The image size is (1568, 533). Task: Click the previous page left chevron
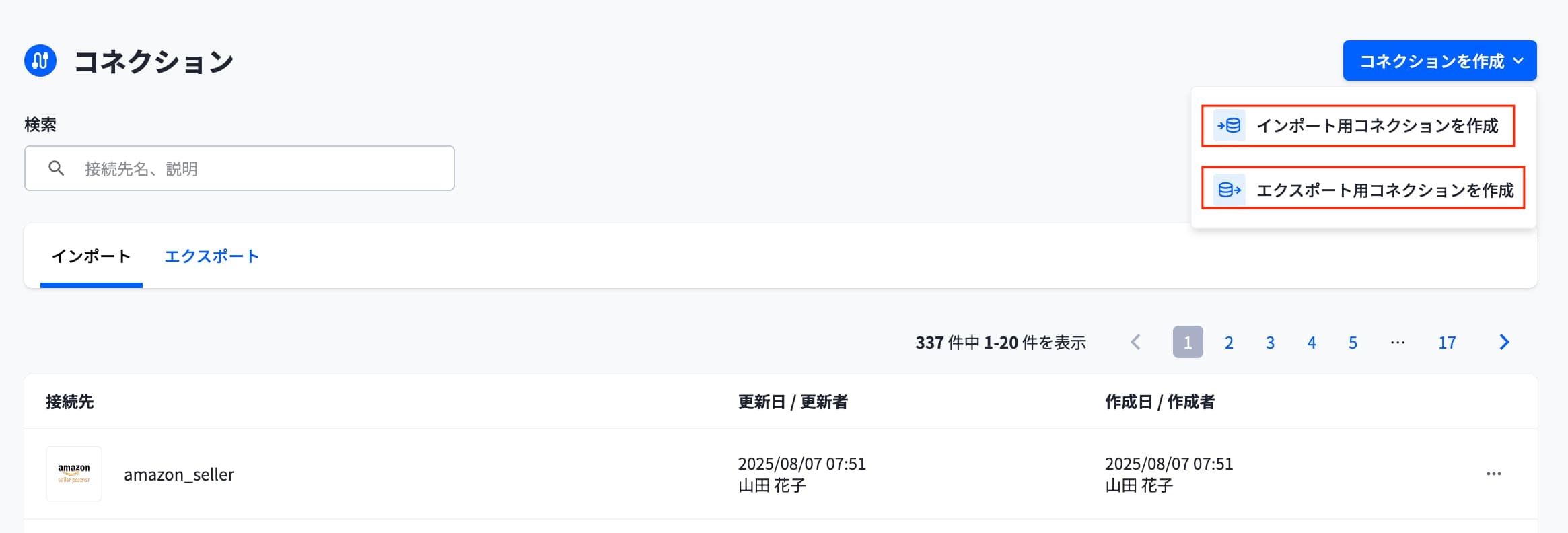click(x=1136, y=342)
